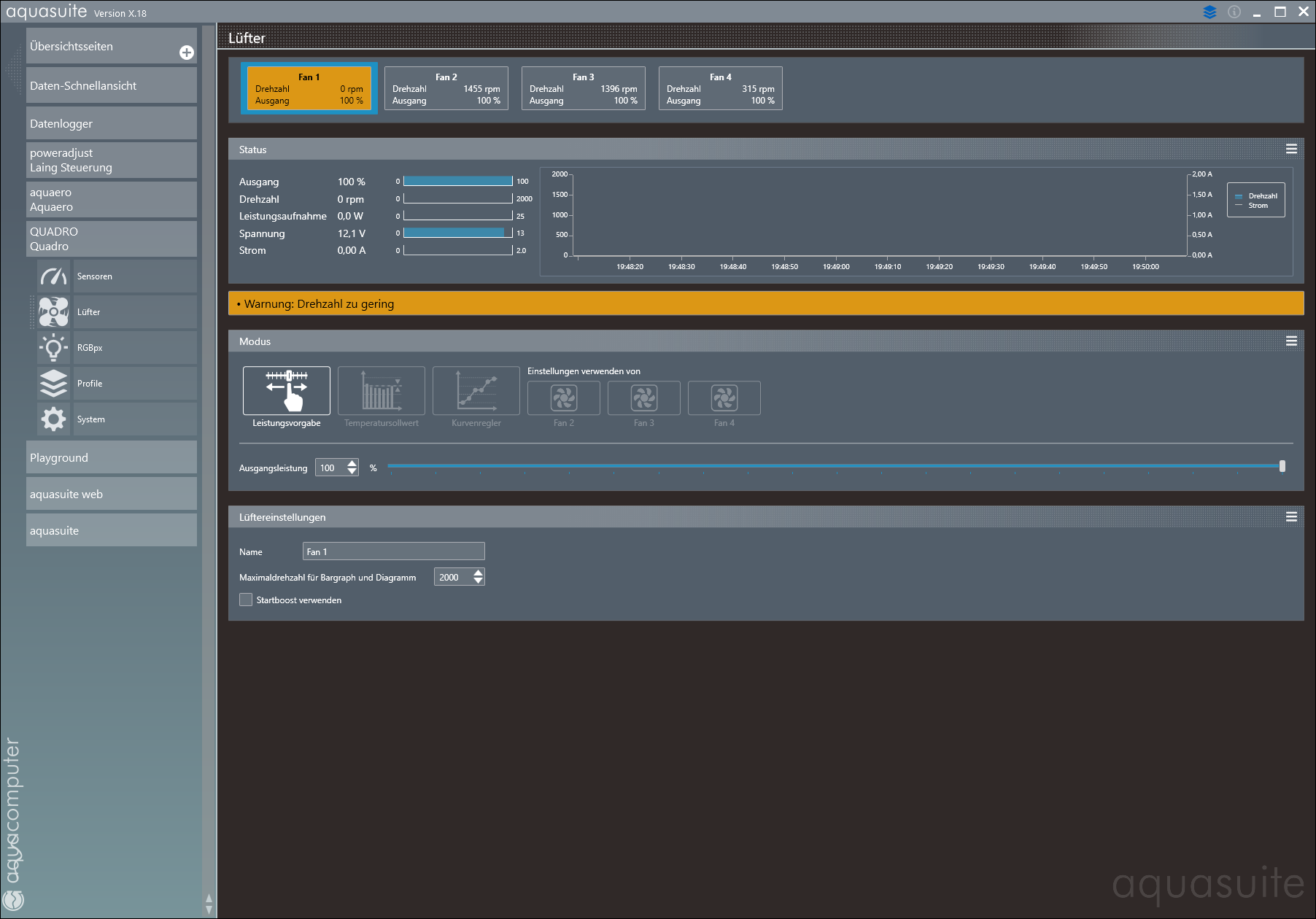This screenshot has height=919, width=1316.
Task: Enable Startboost verwenden checkbox
Action: [246, 600]
